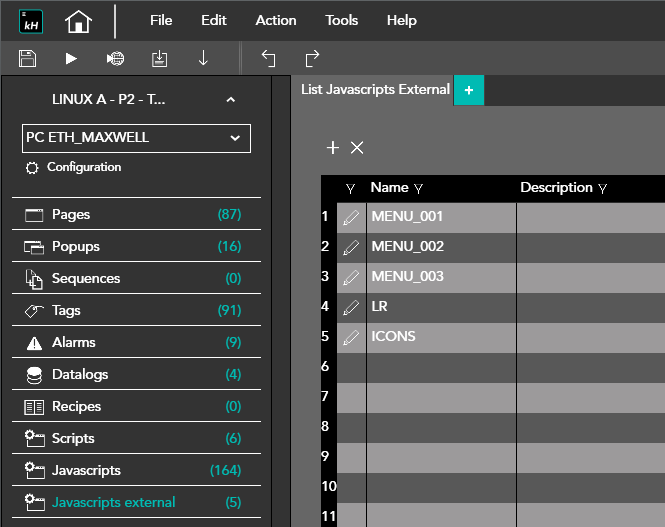
Task: Open the File menu
Action: coord(161,20)
